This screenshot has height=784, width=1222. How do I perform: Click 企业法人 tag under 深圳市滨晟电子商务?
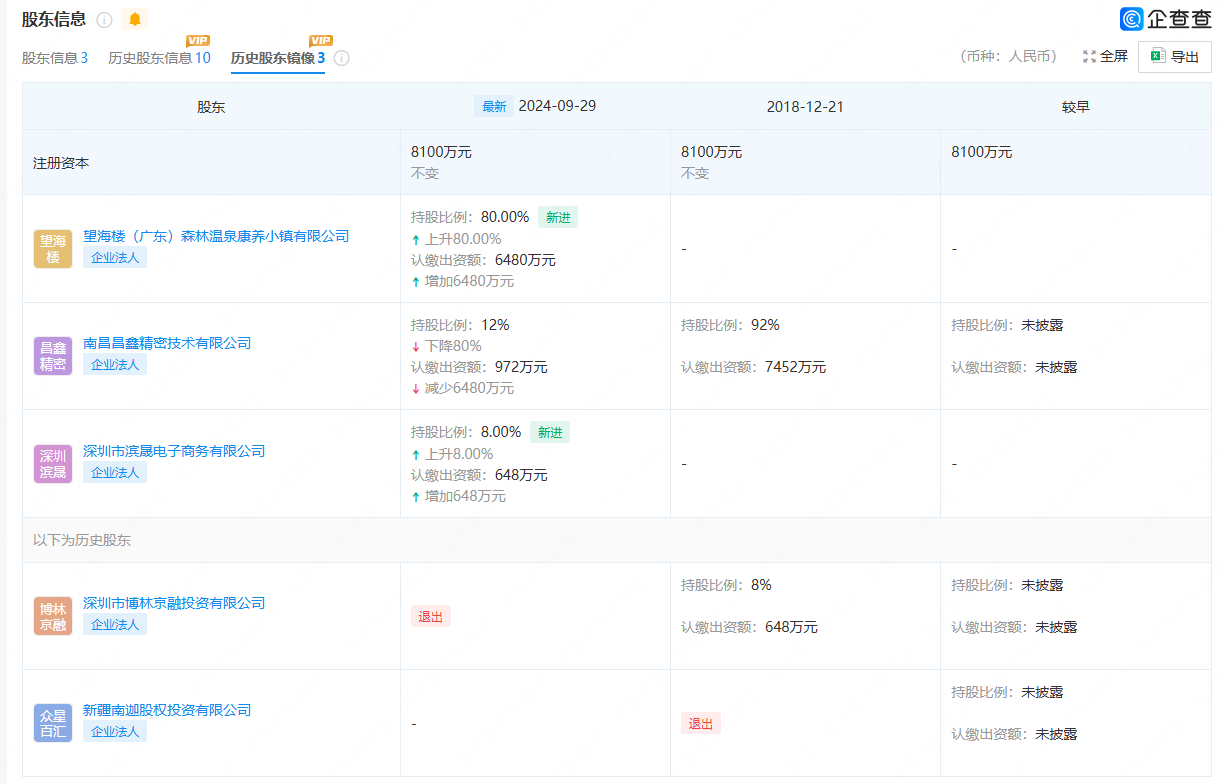pos(115,472)
